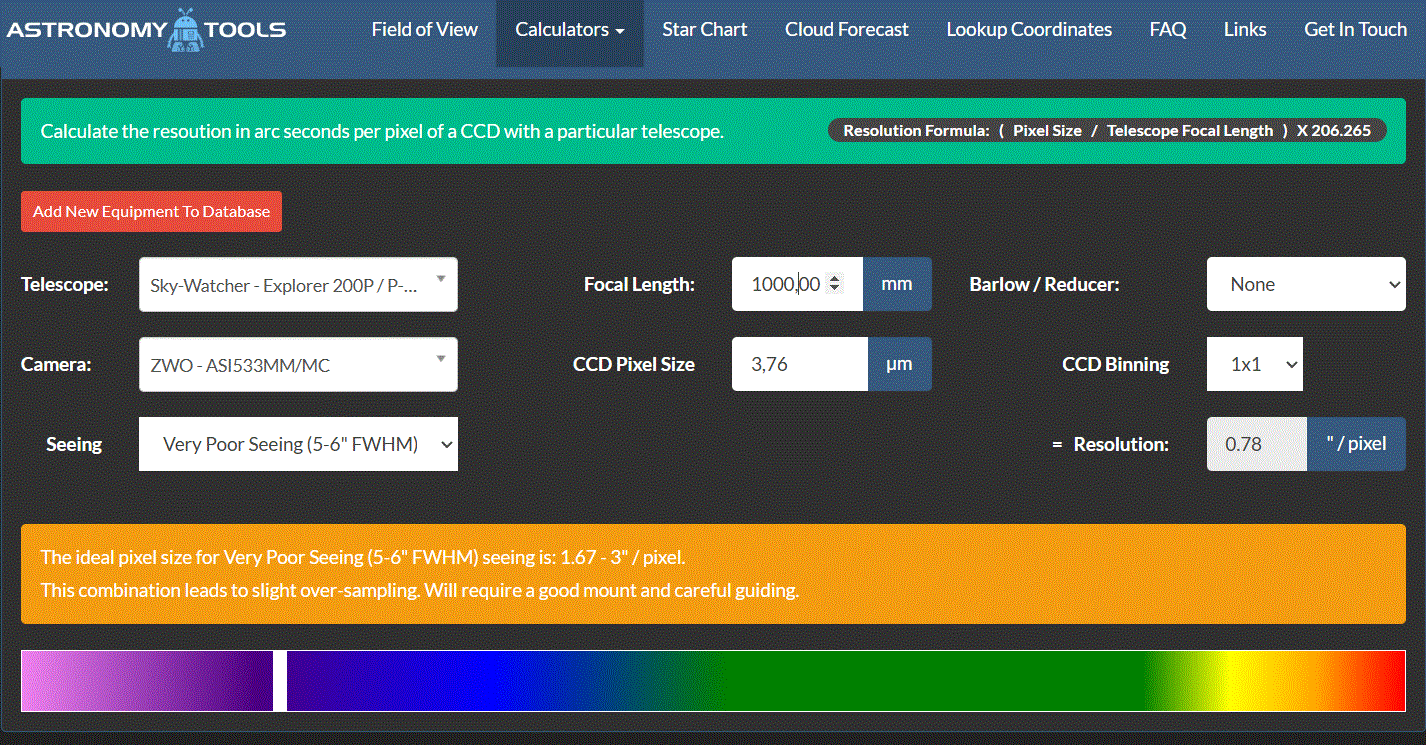Click the slight over-sampling warning text
The height and width of the screenshot is (745, 1426).
tap(419, 590)
